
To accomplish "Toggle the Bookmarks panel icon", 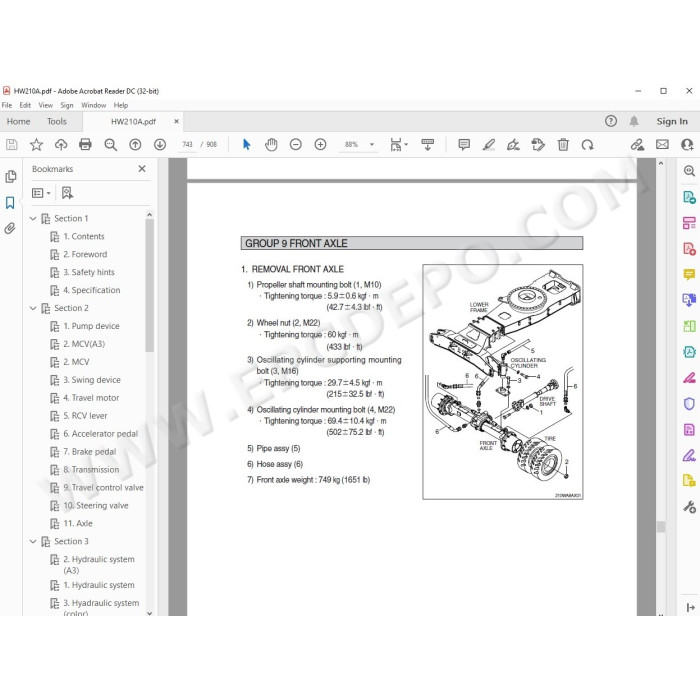I will click(10, 203).
